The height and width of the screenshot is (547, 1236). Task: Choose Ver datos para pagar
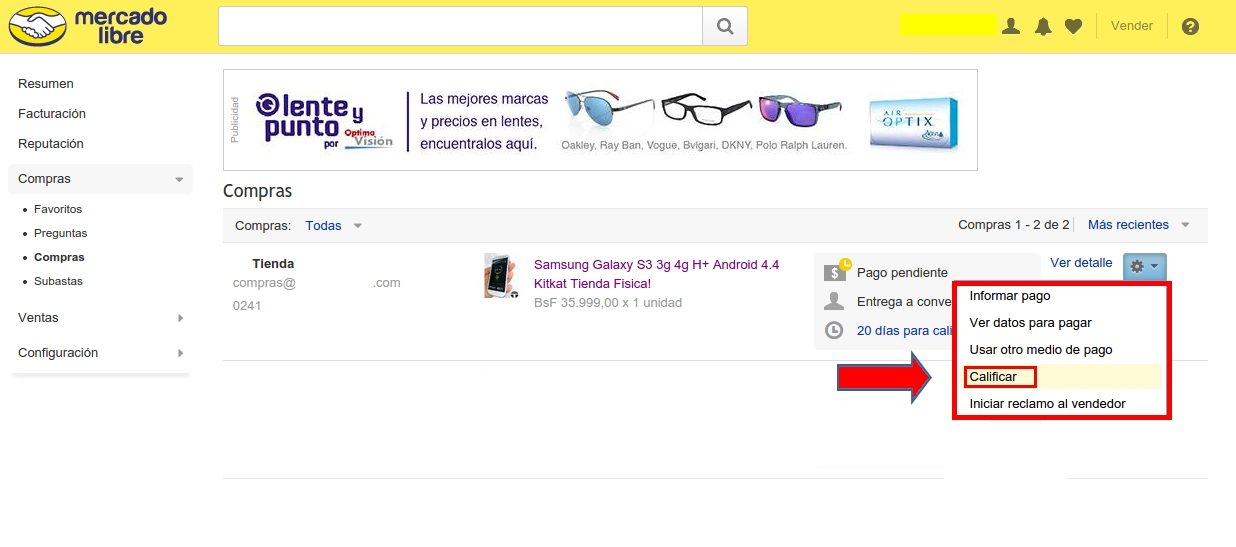tap(1030, 323)
